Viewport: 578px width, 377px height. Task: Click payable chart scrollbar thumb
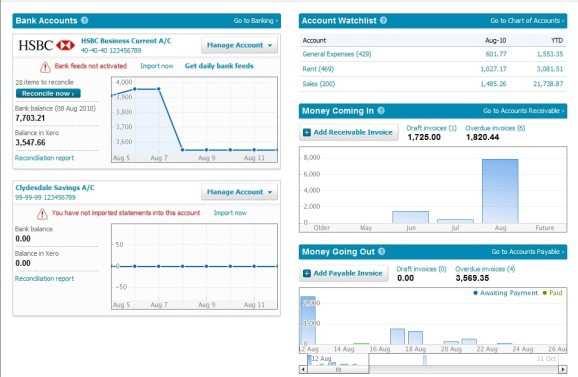338,369
